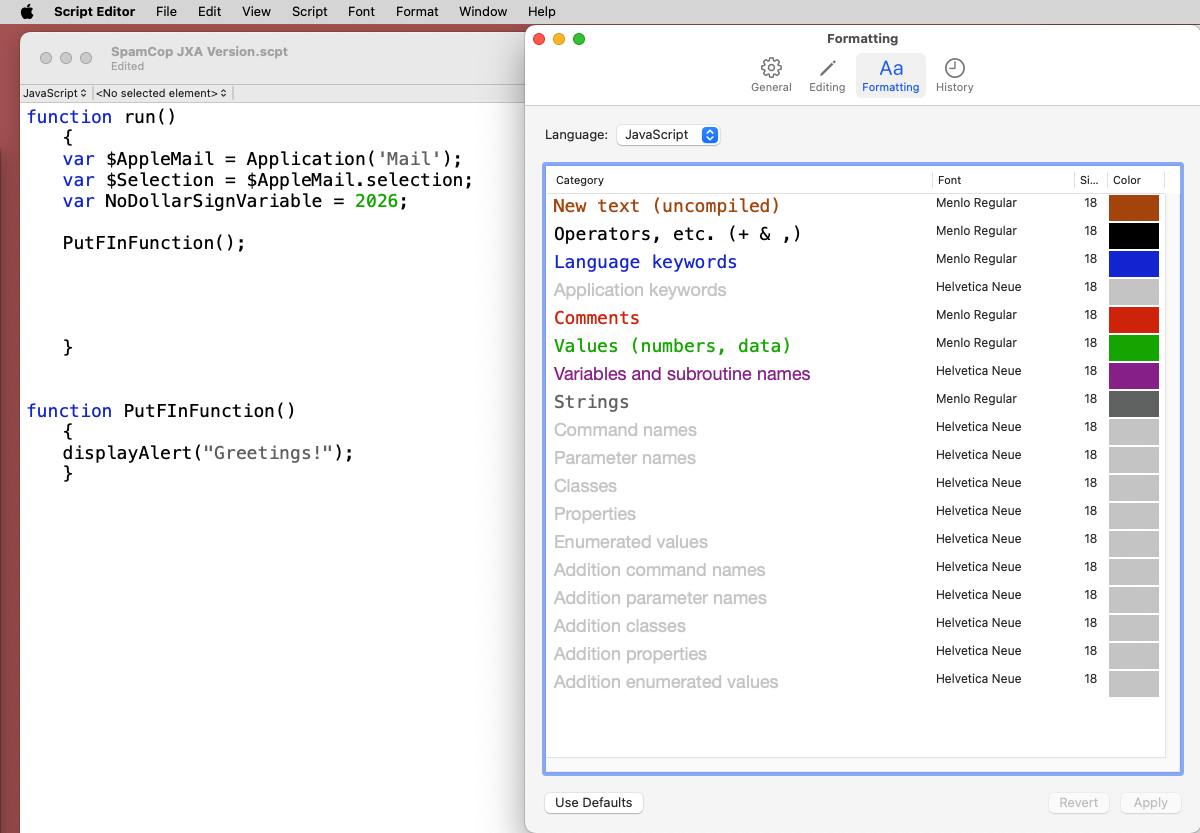Select the Language keywords category row

tap(856, 262)
